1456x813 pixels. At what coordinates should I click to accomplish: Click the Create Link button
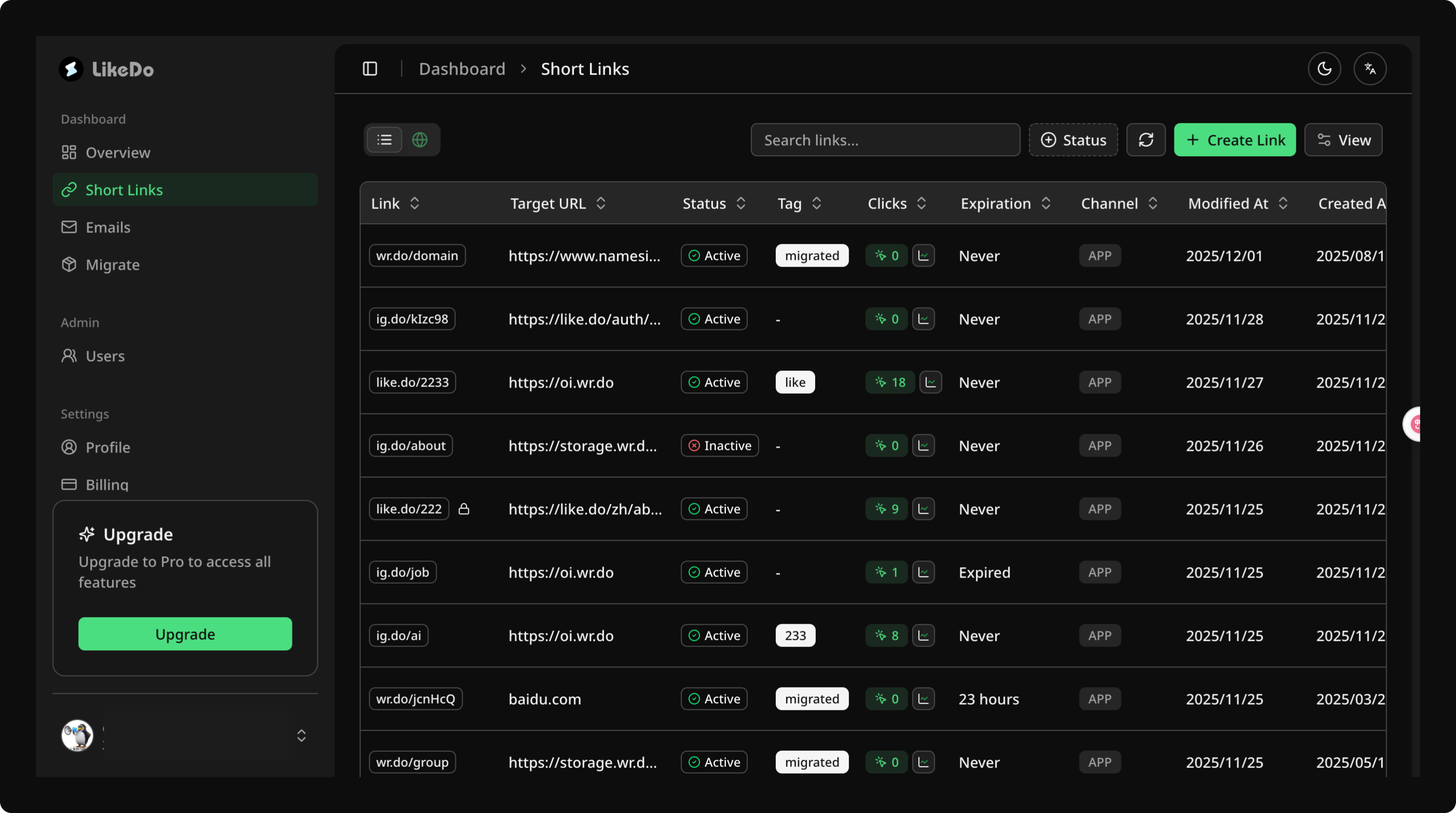pyautogui.click(x=1235, y=140)
